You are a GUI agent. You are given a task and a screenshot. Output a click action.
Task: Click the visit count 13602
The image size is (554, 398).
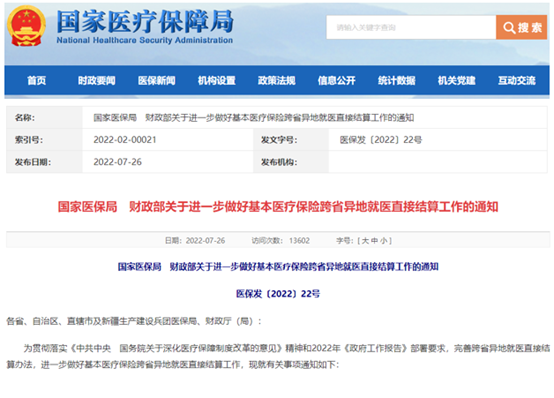pyautogui.click(x=299, y=241)
